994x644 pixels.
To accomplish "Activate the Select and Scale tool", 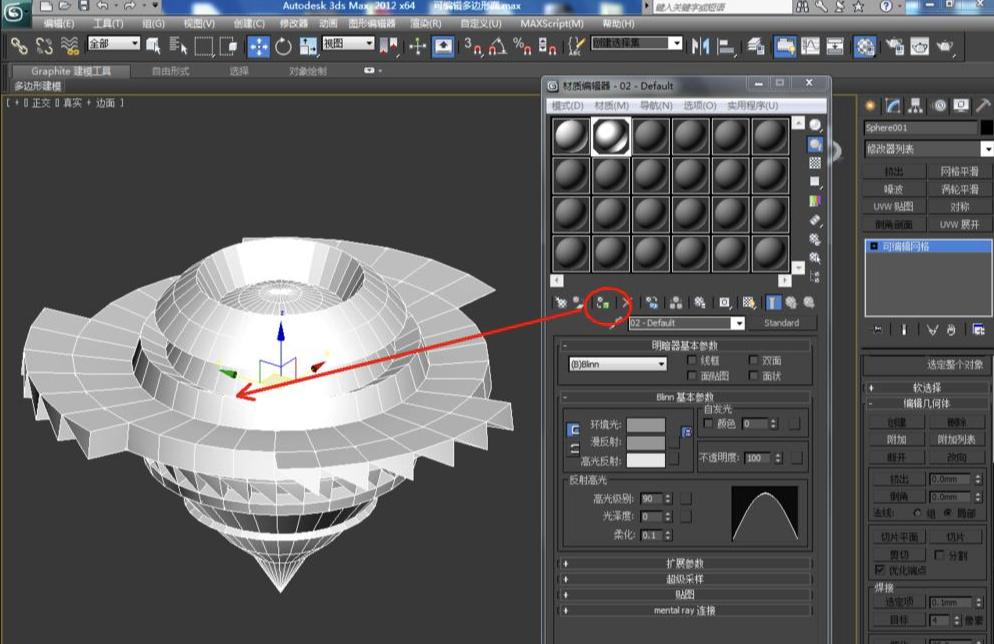I will pyautogui.click(x=308, y=46).
